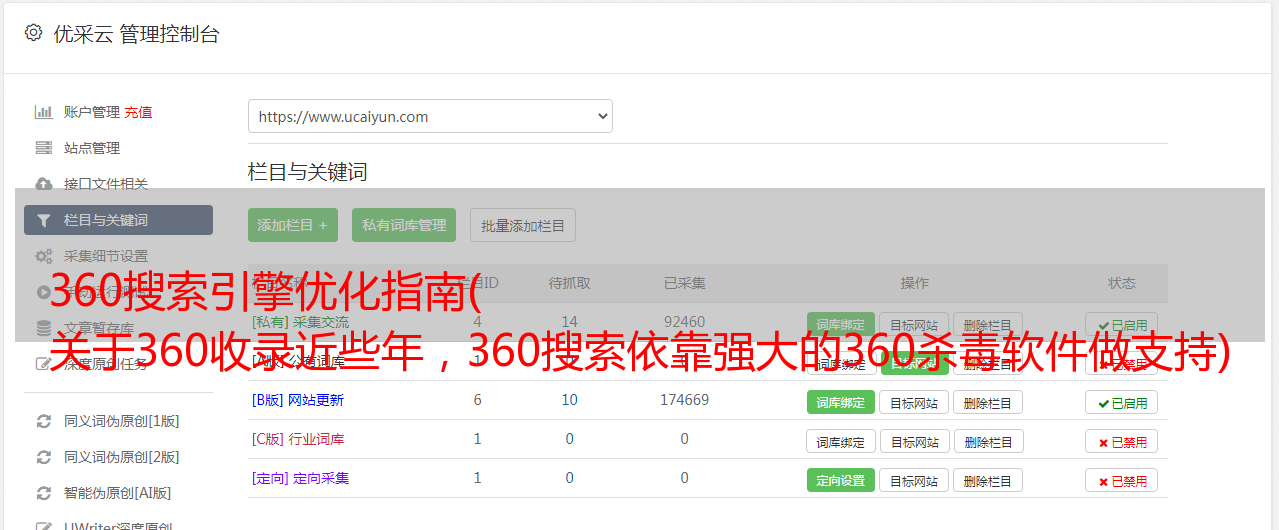Click pending count 10 in 网站更新 row
The image size is (1279, 530).
click(x=570, y=400)
